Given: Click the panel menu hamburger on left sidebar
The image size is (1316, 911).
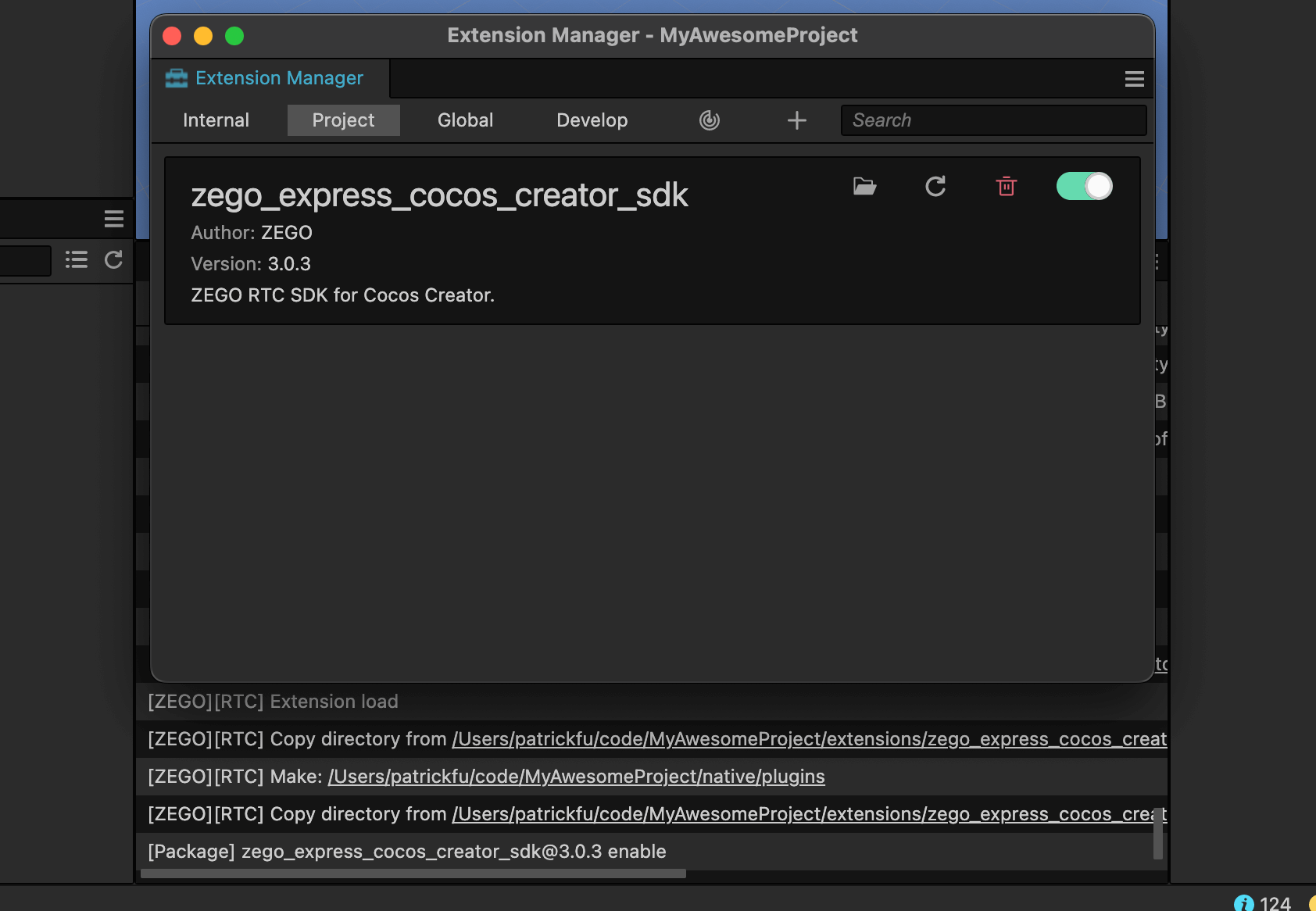Looking at the screenshot, I should (x=113, y=219).
